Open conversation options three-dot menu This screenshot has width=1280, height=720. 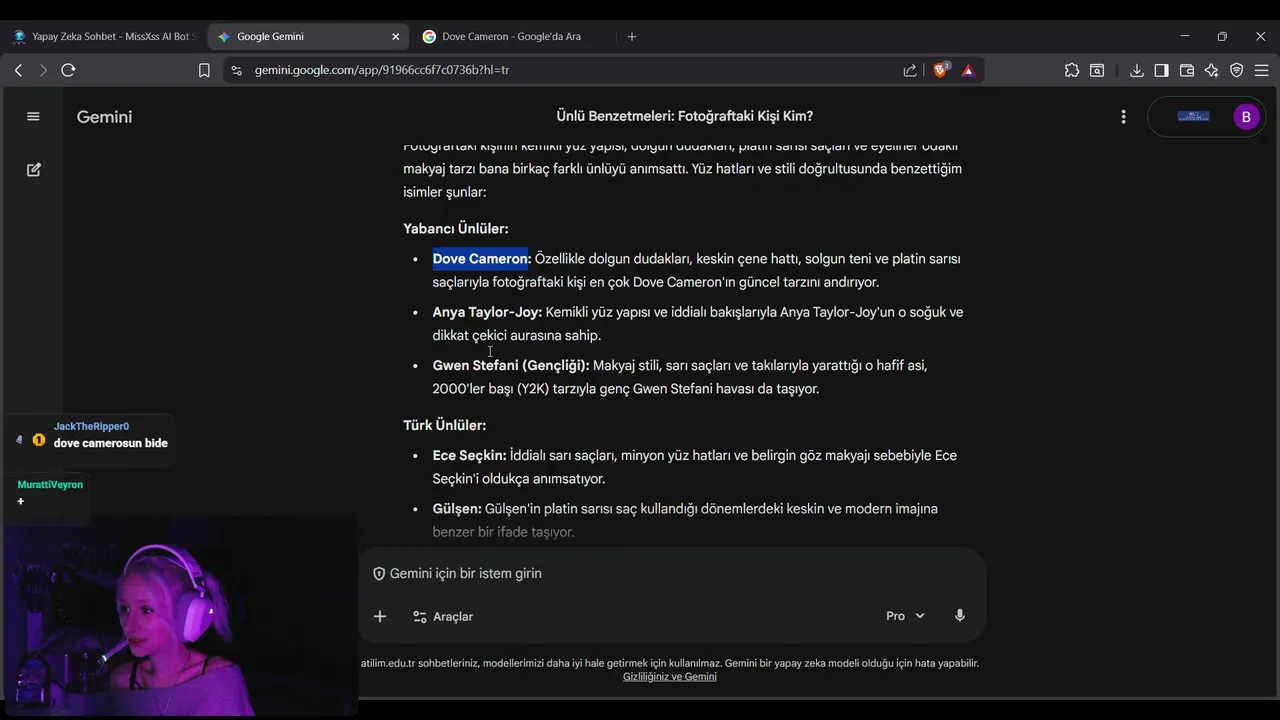pyautogui.click(x=1123, y=117)
